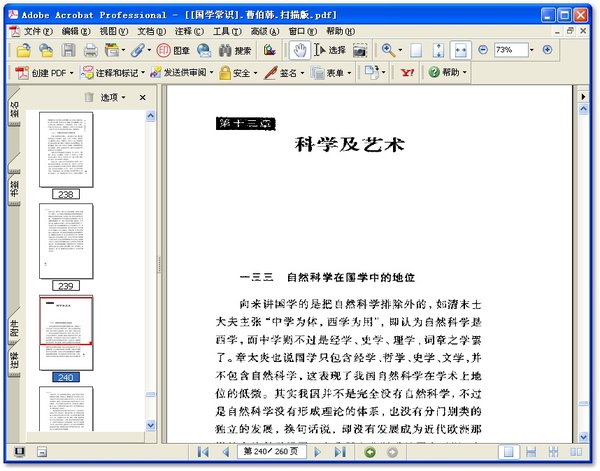Select the page 238 thumbnail
The image size is (600, 471).
pos(66,150)
